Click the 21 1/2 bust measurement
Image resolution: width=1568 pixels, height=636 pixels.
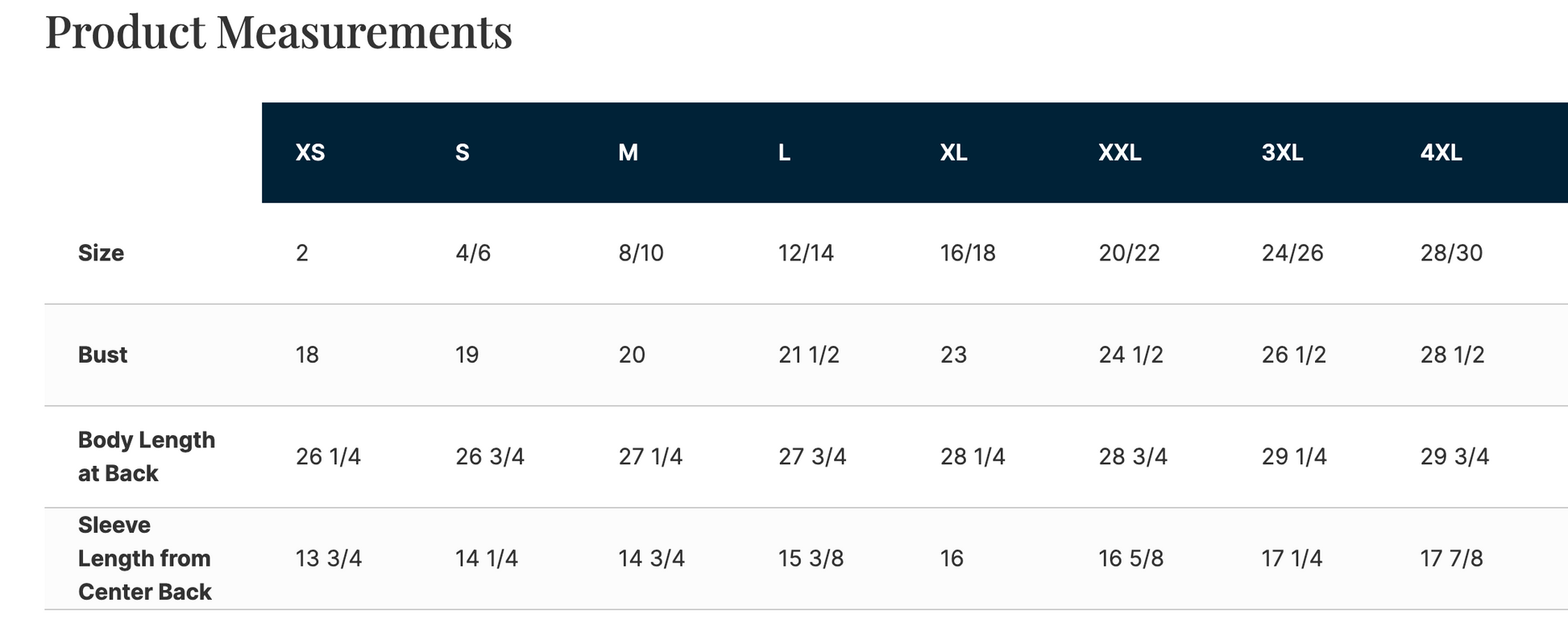pyautogui.click(x=808, y=355)
